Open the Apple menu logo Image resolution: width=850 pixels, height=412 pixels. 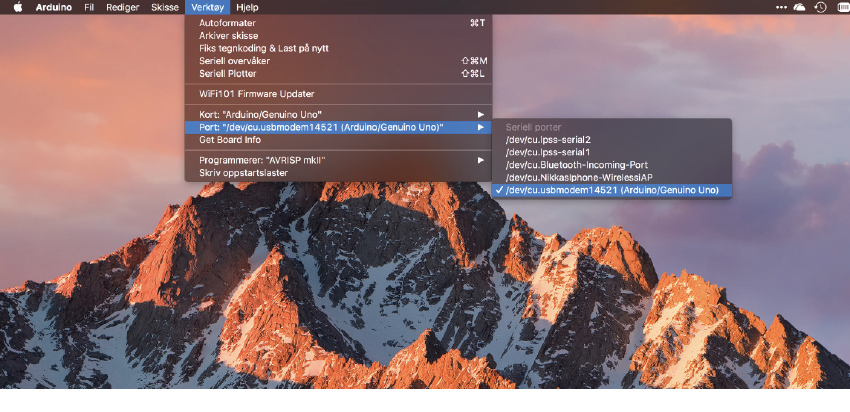[x=17, y=7]
